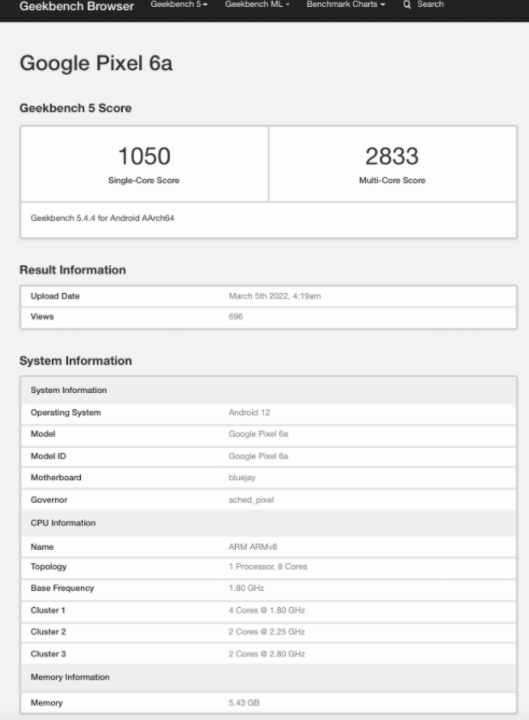Select the 5.43 GB memory value
The width and height of the screenshot is (529, 720).
pos(244,703)
